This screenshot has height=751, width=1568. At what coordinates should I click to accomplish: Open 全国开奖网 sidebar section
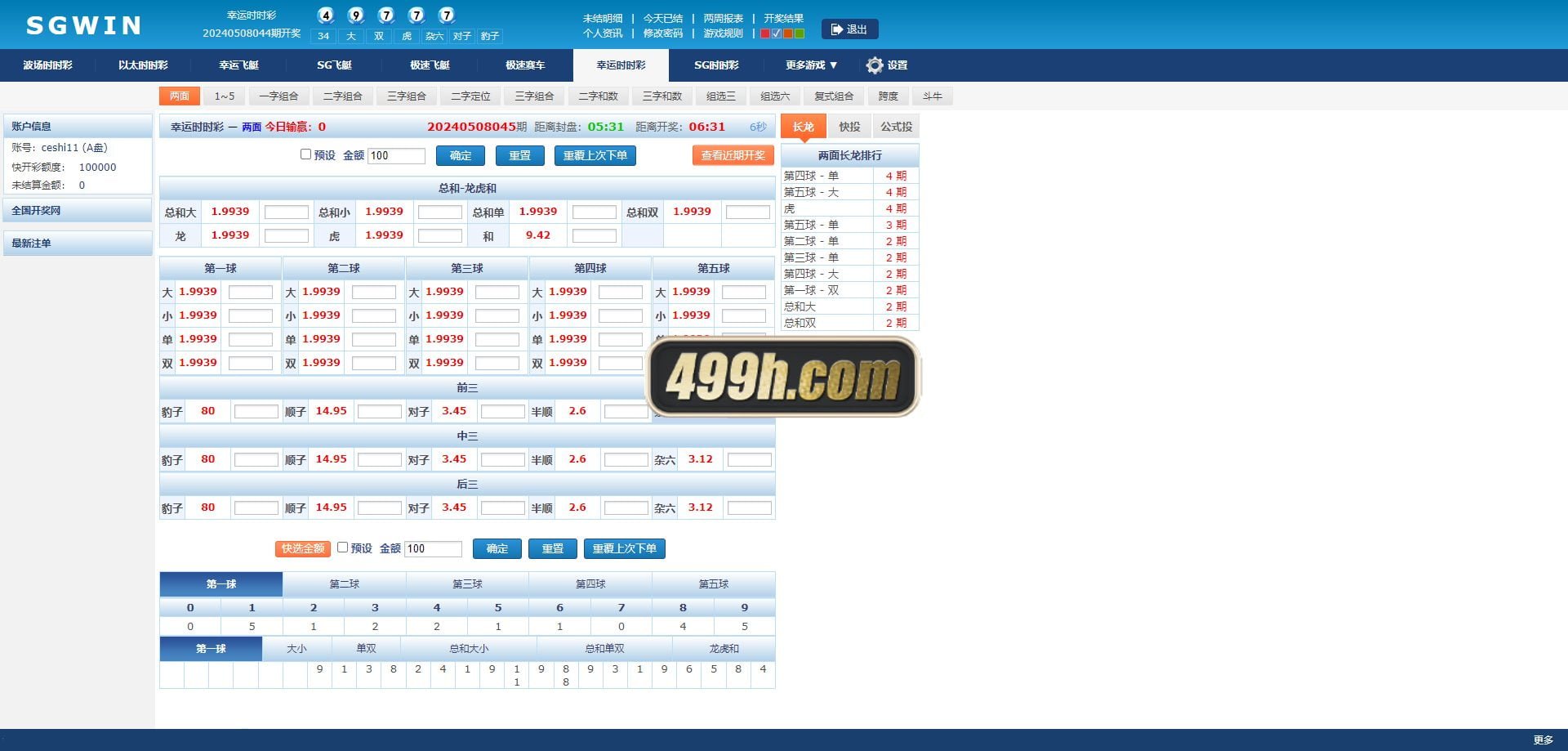(78, 211)
